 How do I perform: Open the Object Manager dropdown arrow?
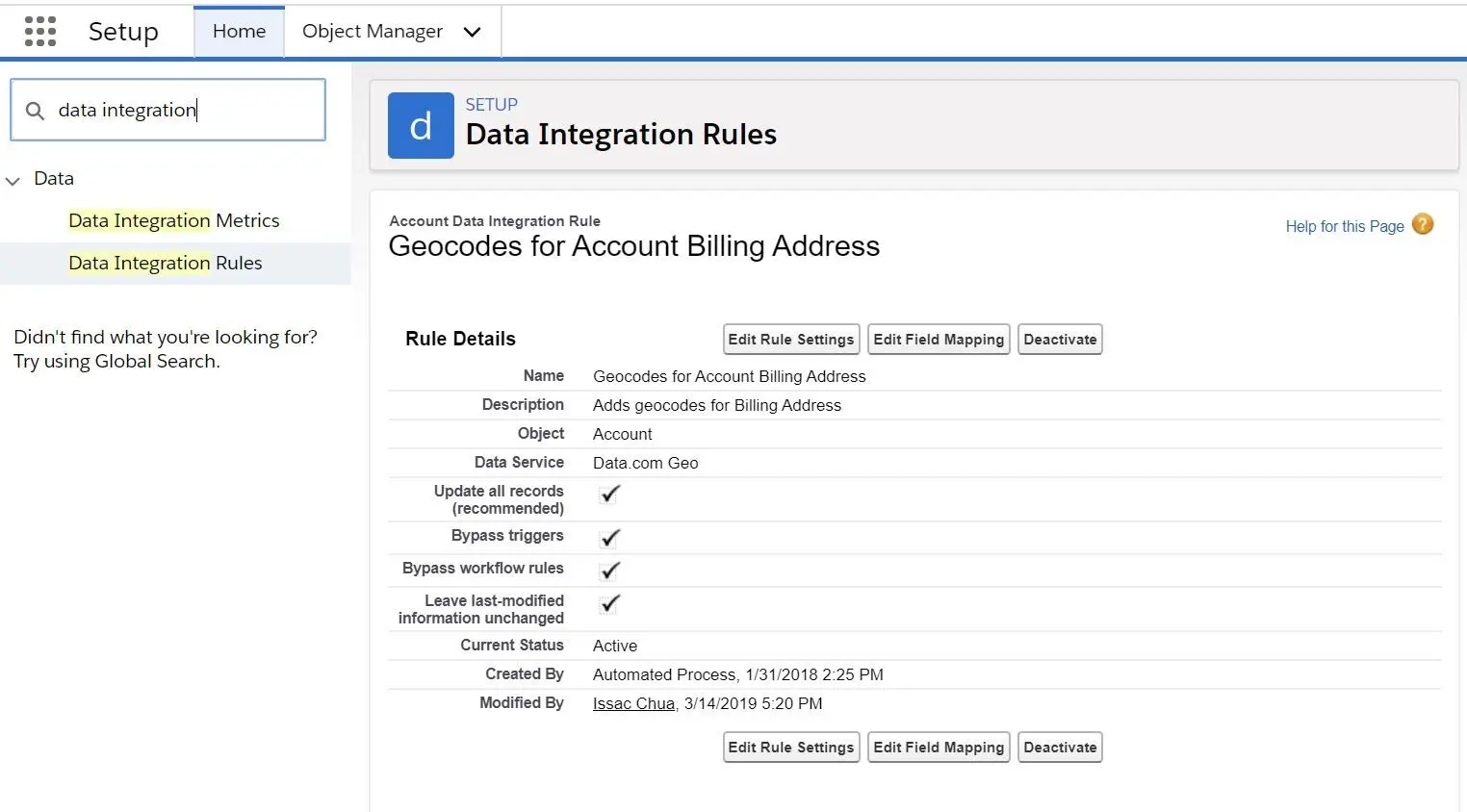pos(472,32)
